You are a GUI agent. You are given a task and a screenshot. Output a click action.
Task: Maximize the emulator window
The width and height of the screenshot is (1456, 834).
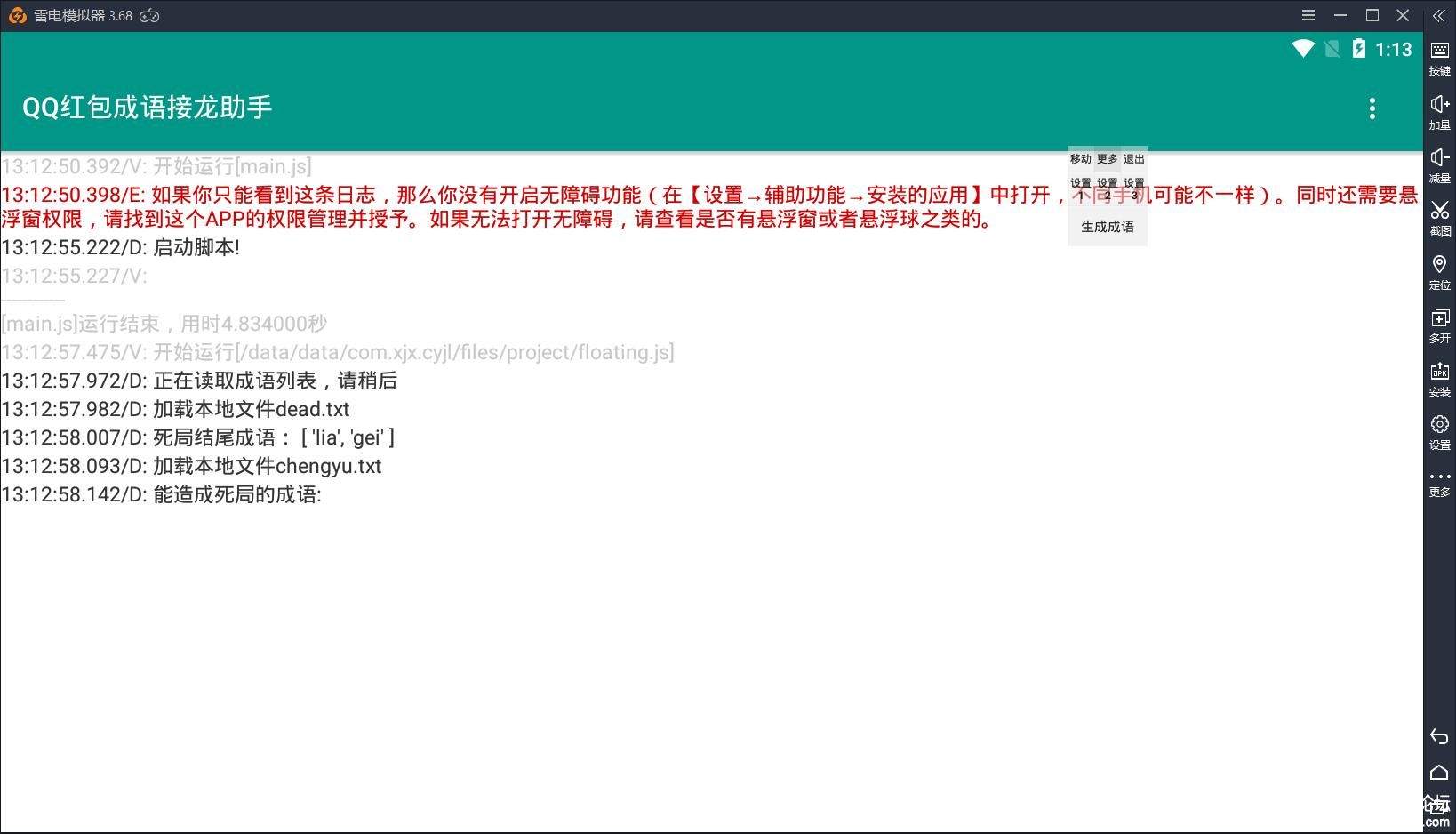tap(1372, 15)
